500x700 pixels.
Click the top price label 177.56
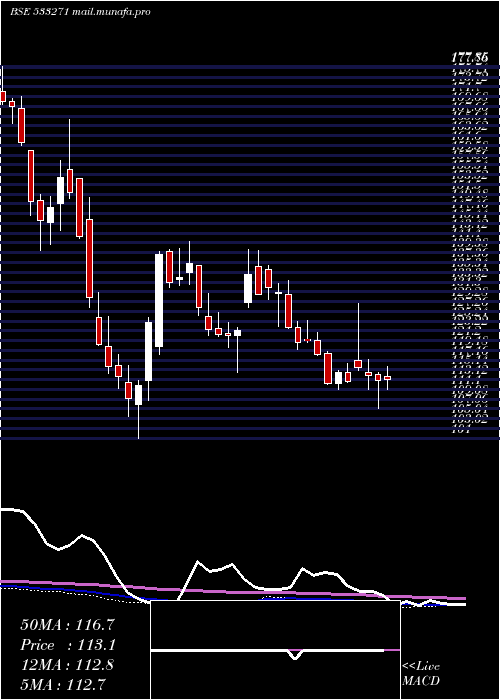[469, 57]
